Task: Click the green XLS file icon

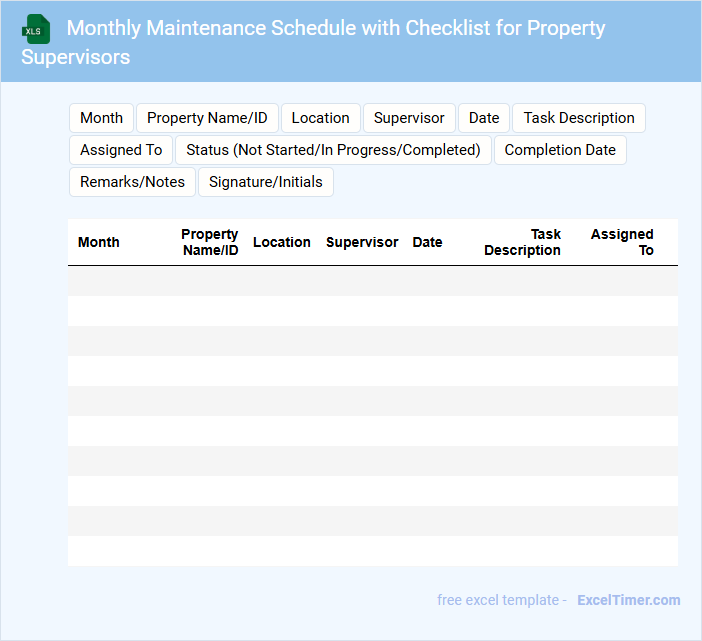Action: point(36,29)
